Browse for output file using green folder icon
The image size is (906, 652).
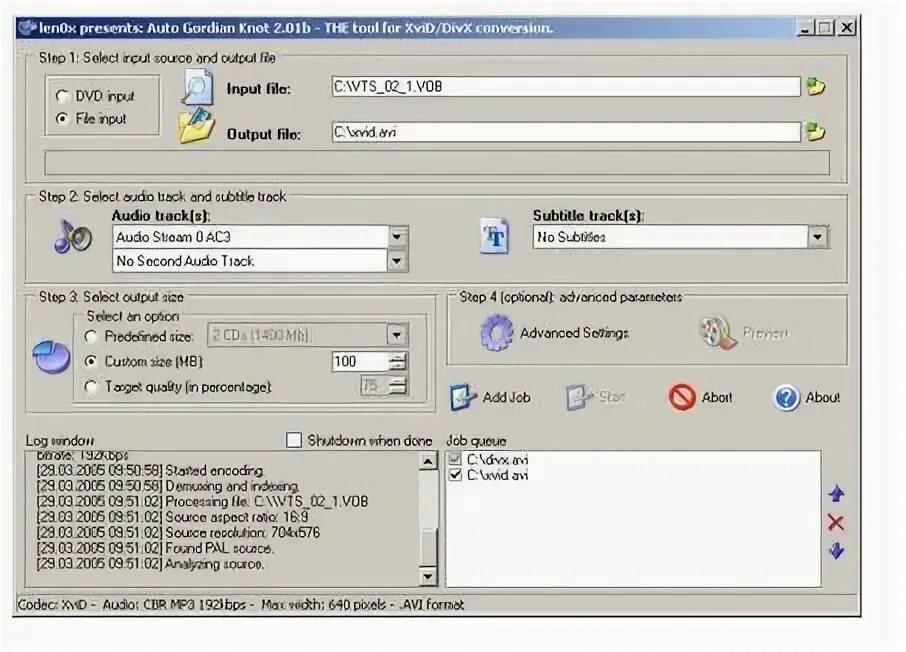point(816,132)
